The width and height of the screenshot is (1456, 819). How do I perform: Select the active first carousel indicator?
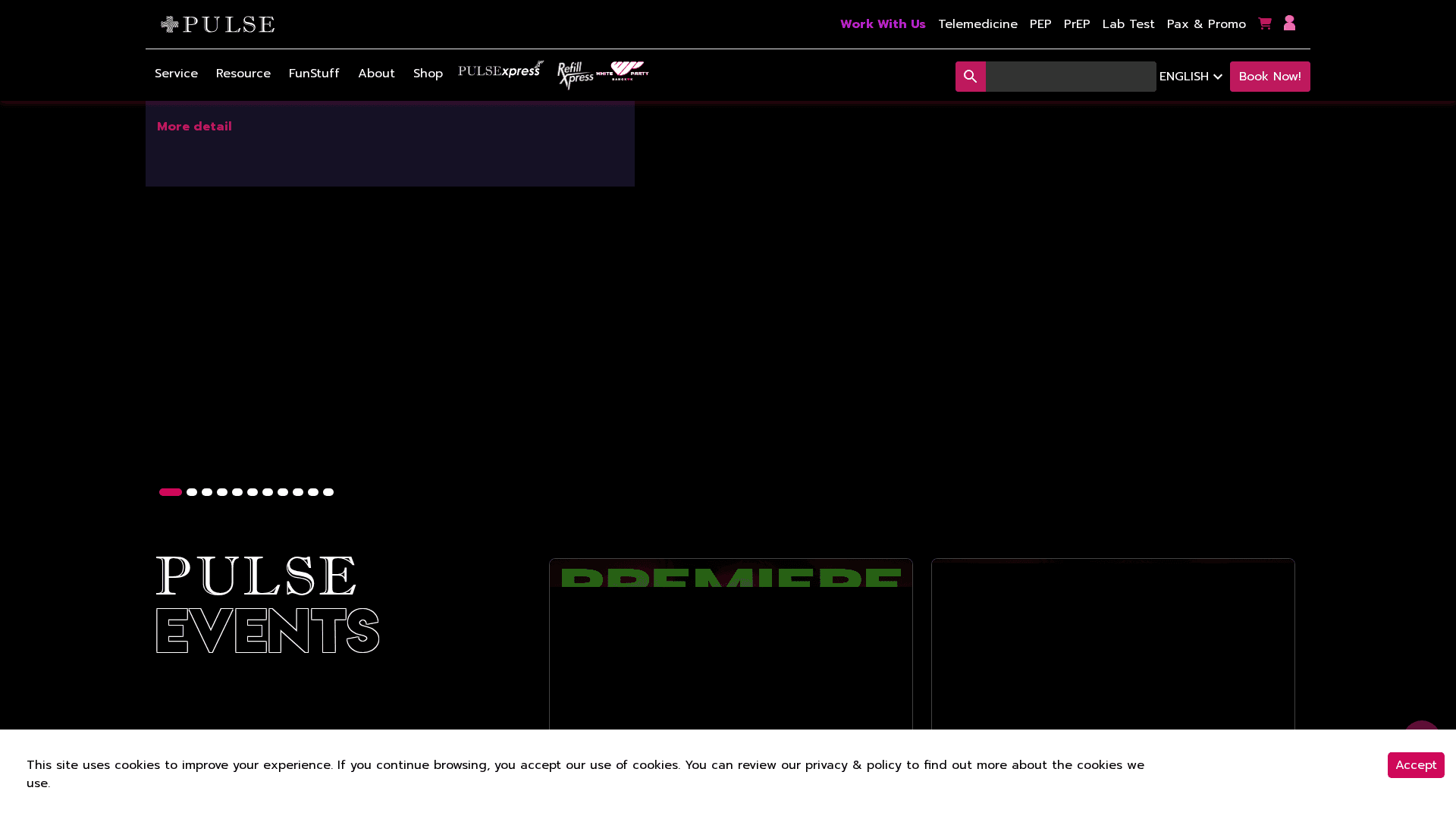coord(171,492)
